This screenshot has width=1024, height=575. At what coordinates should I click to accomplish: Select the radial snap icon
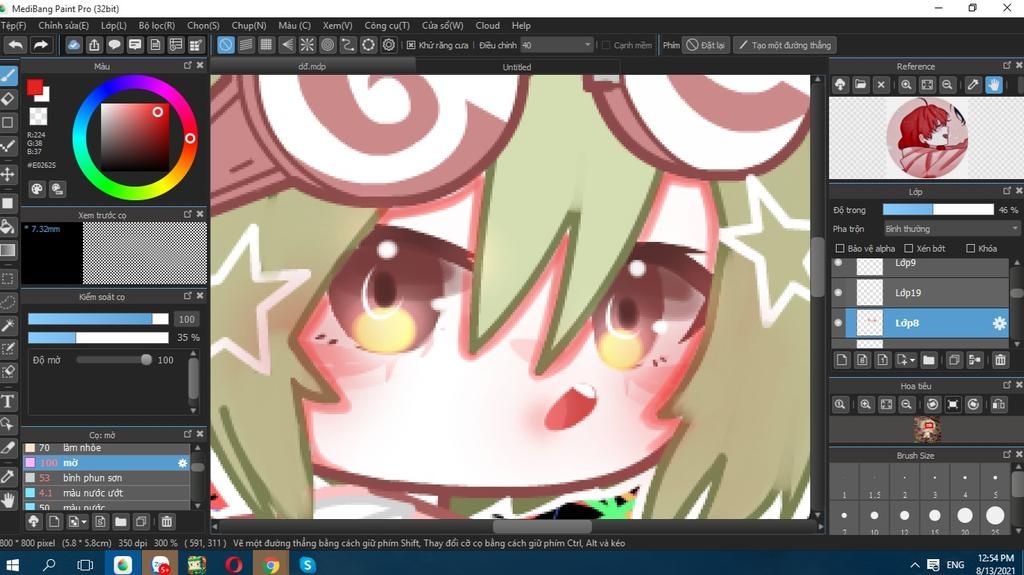[307, 45]
